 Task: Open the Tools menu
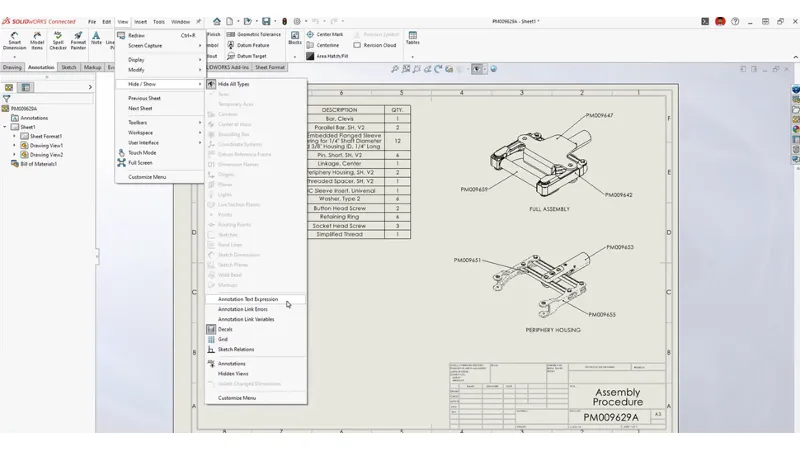coord(159,22)
